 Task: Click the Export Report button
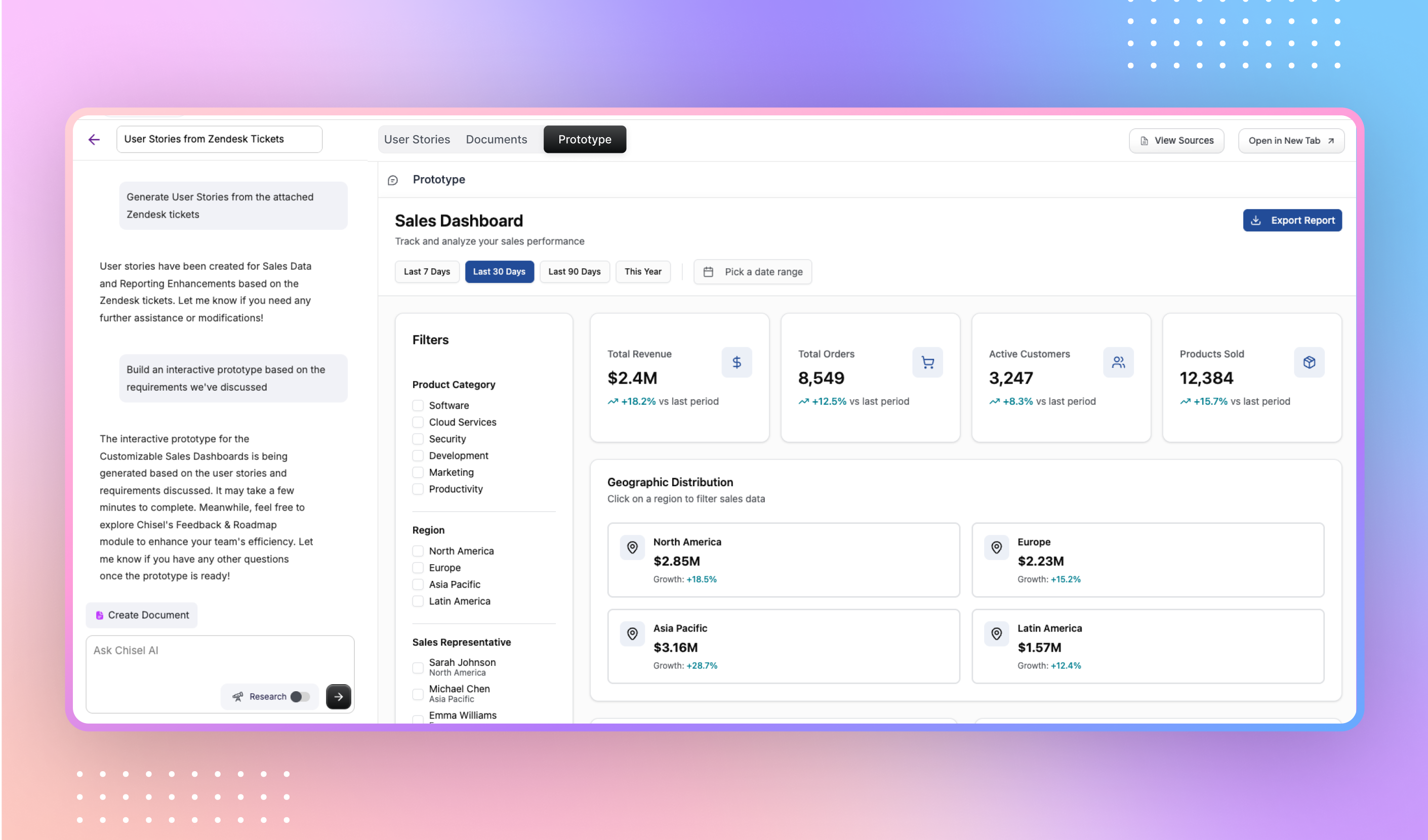click(1291, 220)
